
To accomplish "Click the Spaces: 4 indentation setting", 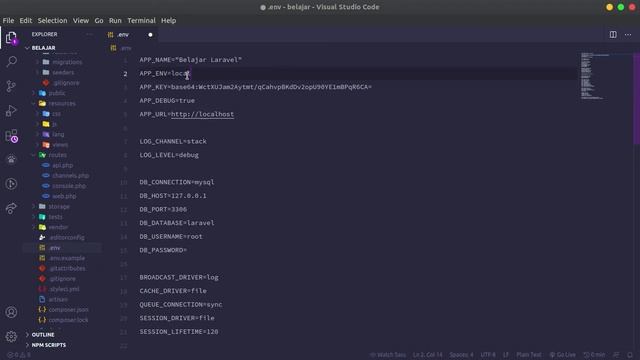I will [461, 355].
